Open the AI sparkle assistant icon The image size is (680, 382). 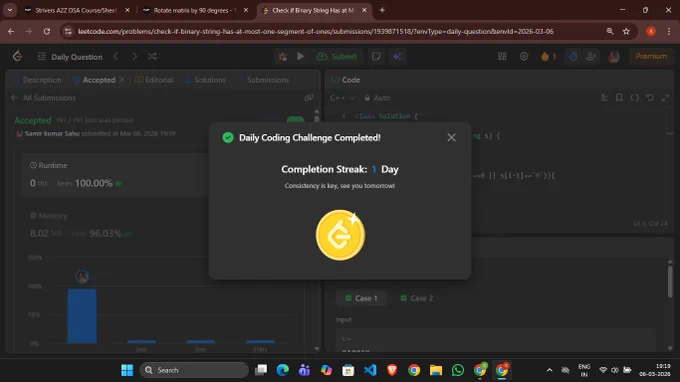(x=397, y=56)
